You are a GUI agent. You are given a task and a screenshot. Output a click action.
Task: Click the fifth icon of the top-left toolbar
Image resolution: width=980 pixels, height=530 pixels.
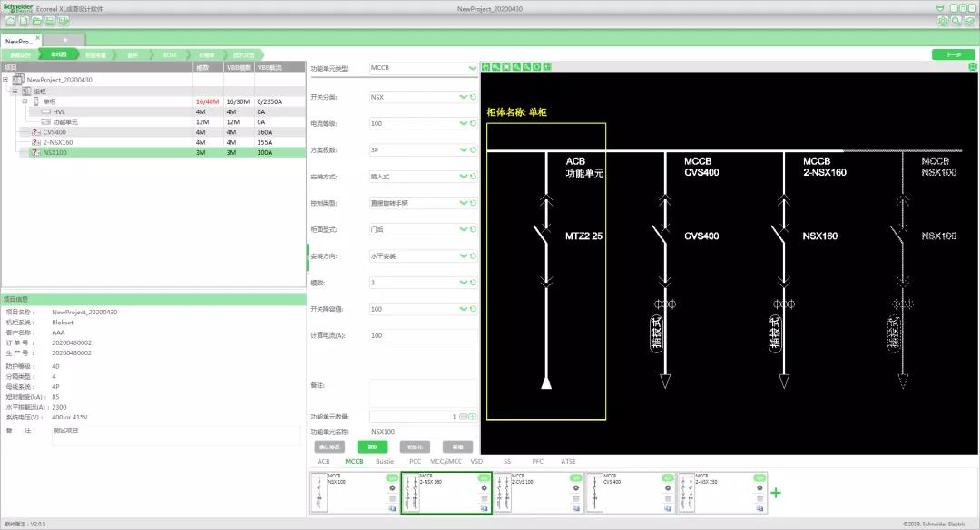point(64,21)
